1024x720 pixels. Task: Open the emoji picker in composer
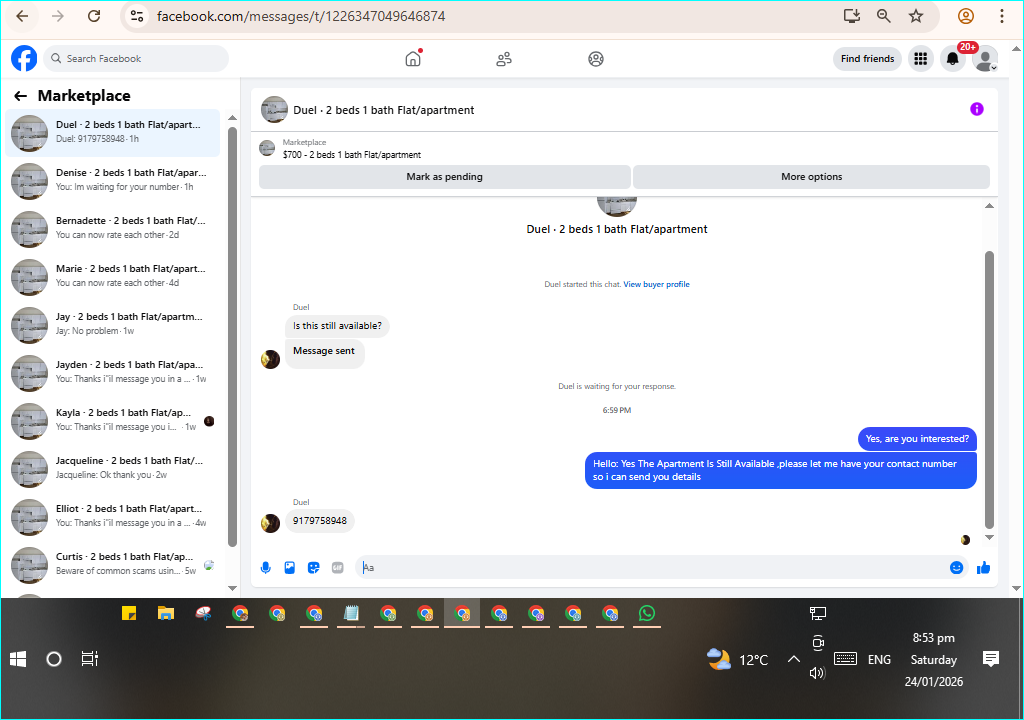(x=956, y=568)
